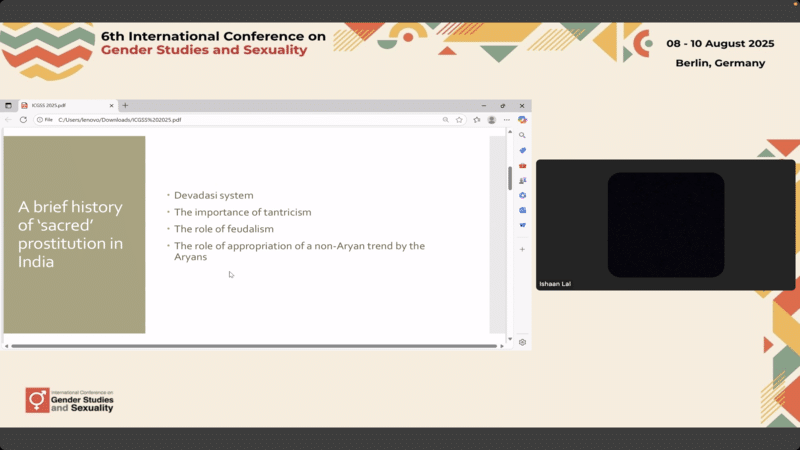Open the sidebar search icon

(522, 135)
